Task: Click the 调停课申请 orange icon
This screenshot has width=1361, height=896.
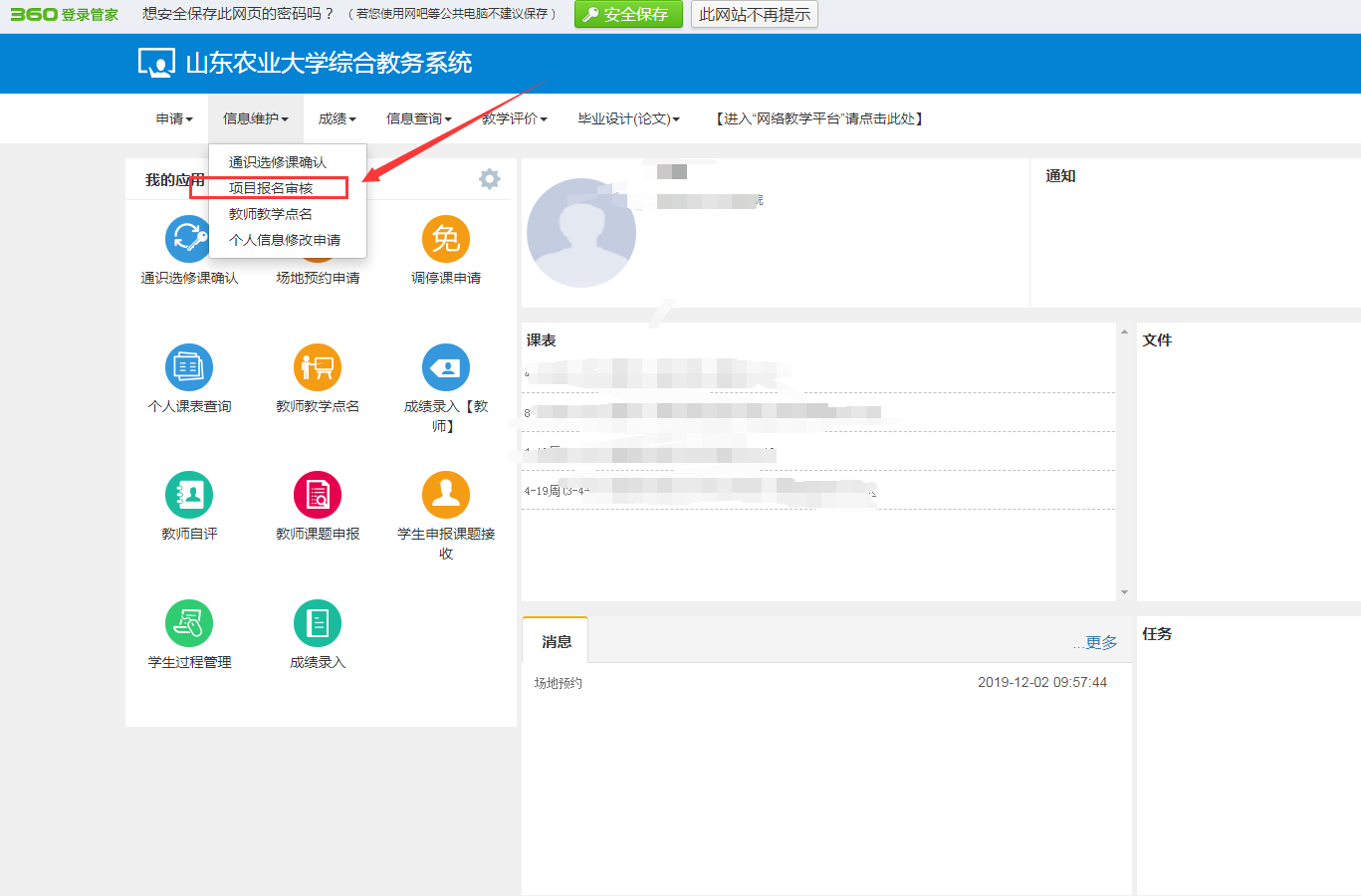Action: click(x=445, y=239)
